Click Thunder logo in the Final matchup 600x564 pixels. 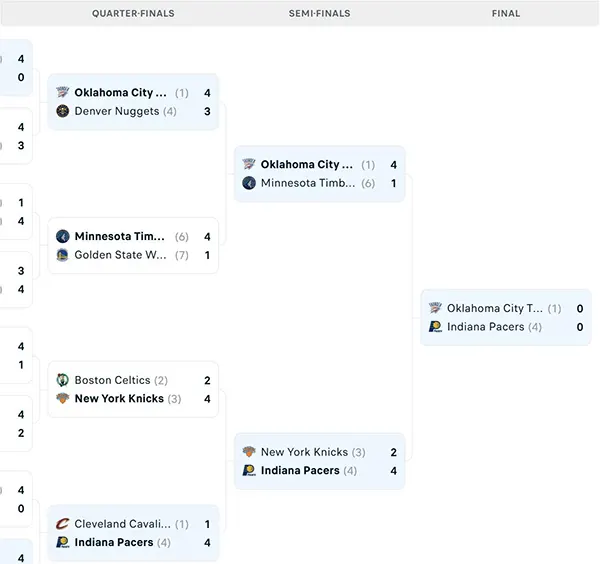(435, 308)
